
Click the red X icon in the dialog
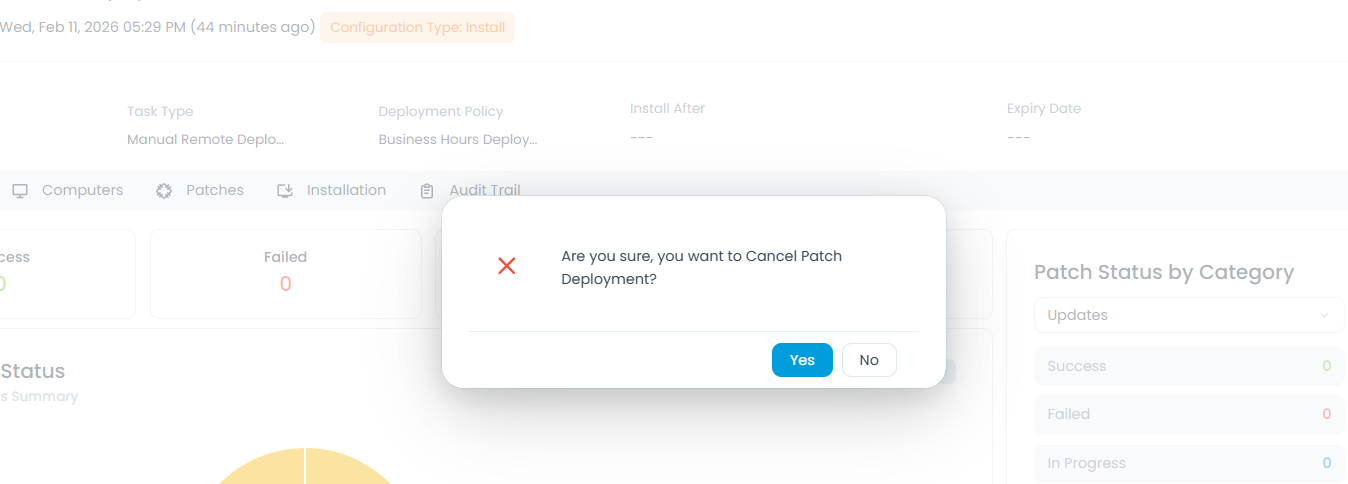507,266
